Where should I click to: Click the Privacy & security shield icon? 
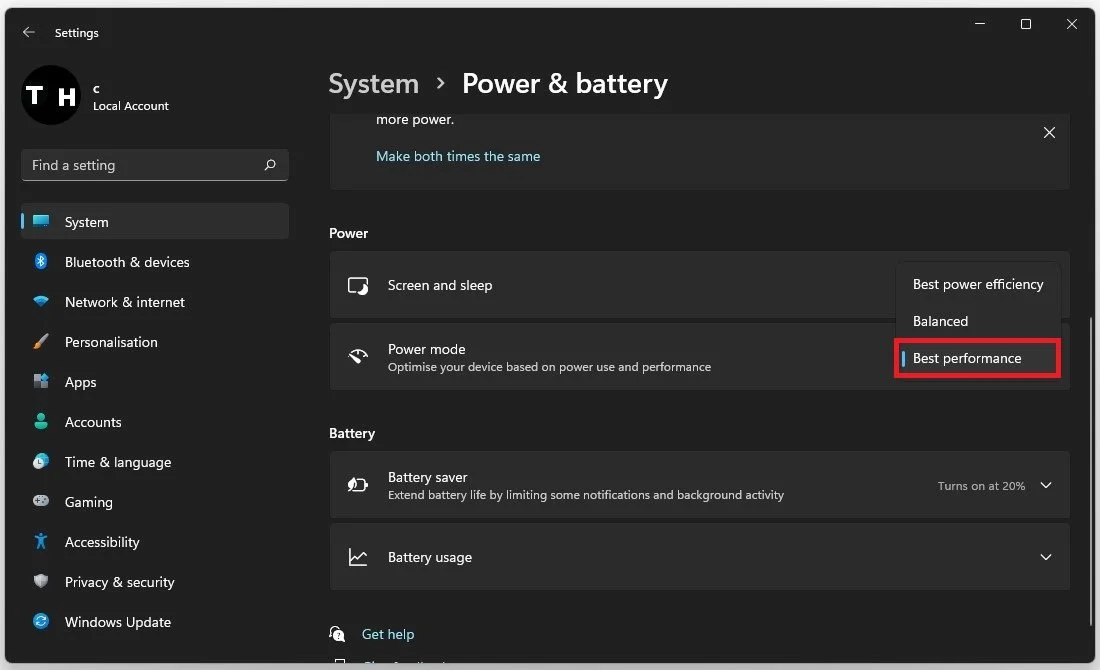[41, 582]
